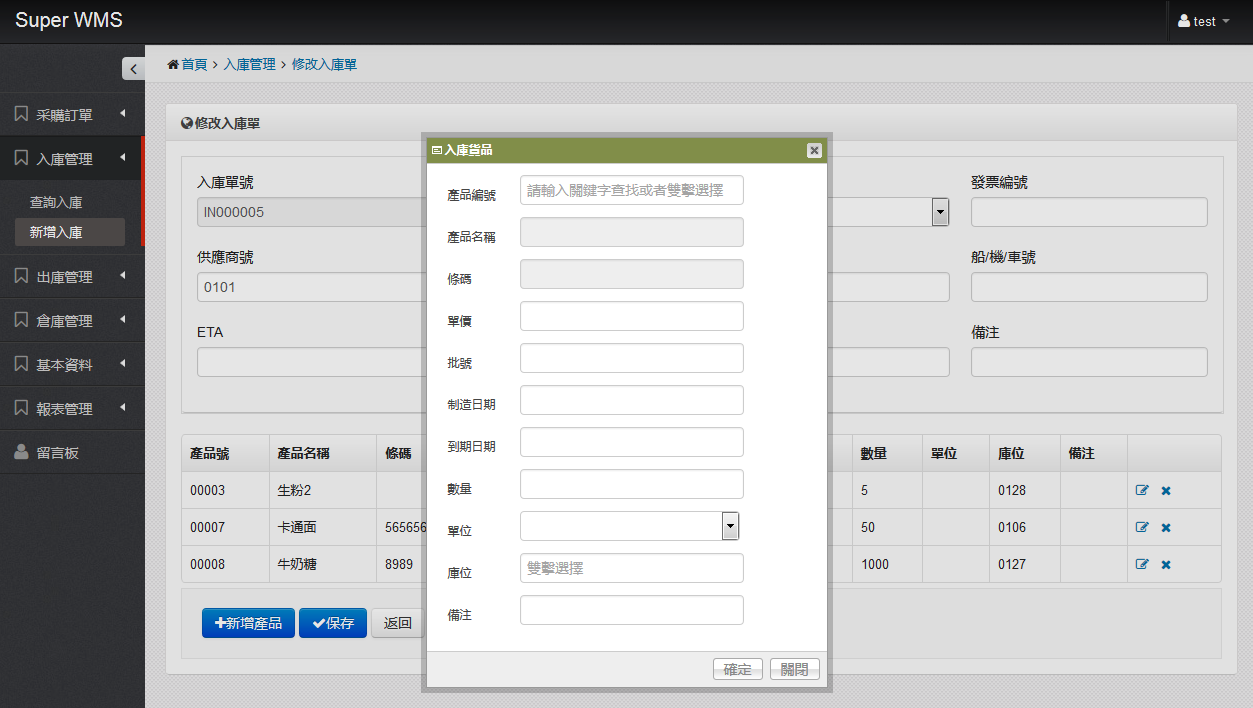Click the 新增產品 button
This screenshot has height=708, width=1253.
[248, 623]
